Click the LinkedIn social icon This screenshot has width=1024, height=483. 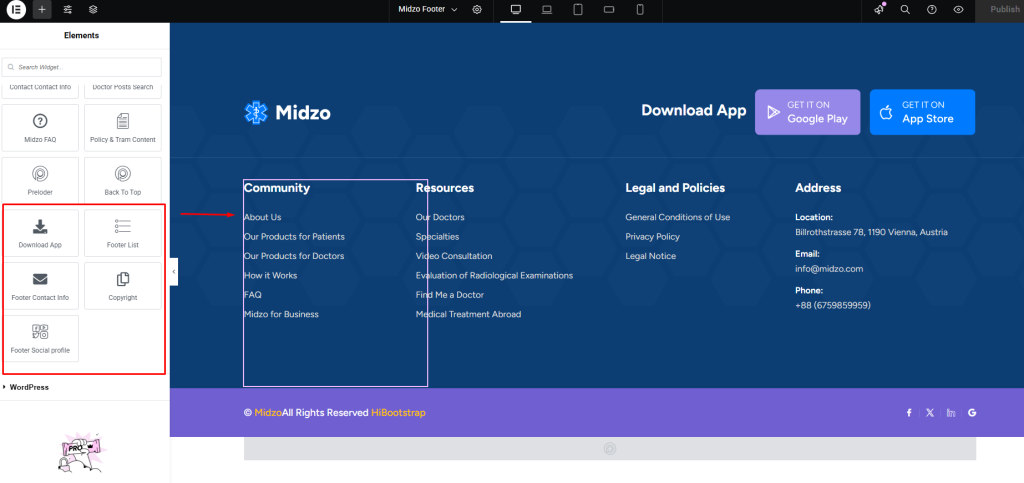pos(951,413)
